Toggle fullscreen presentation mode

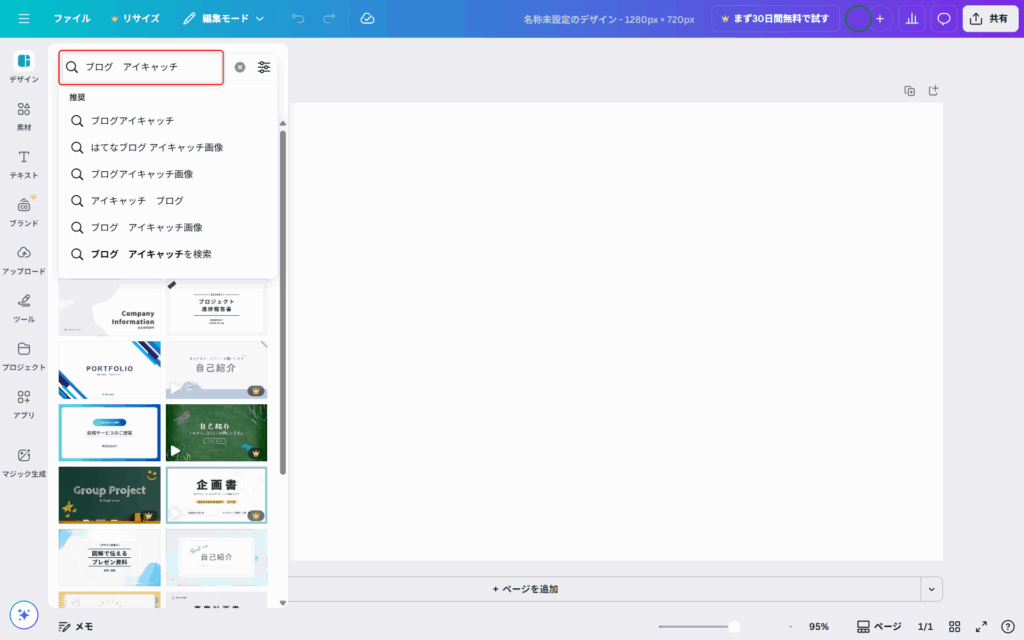click(981, 626)
